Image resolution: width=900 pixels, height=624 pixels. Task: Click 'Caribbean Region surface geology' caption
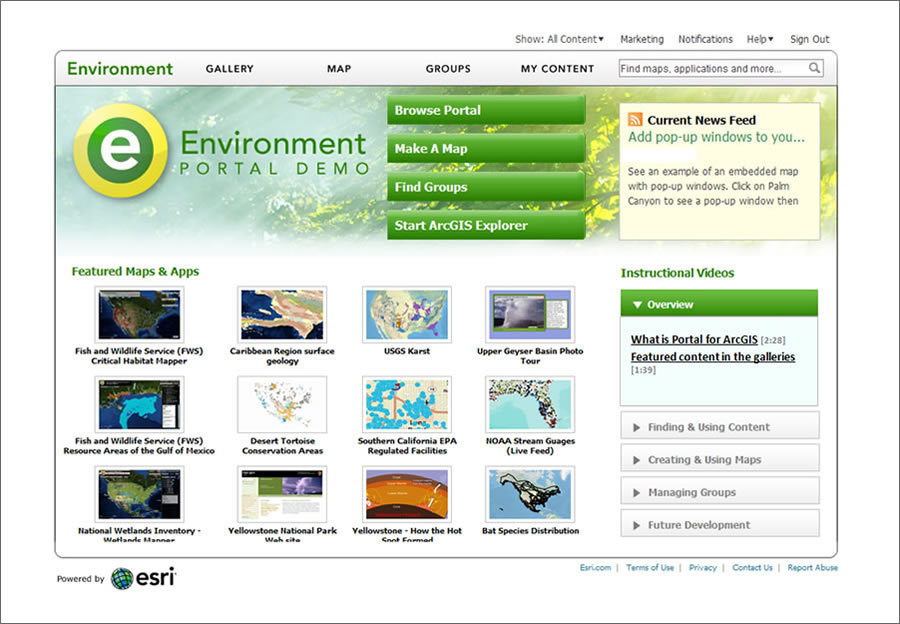[282, 356]
